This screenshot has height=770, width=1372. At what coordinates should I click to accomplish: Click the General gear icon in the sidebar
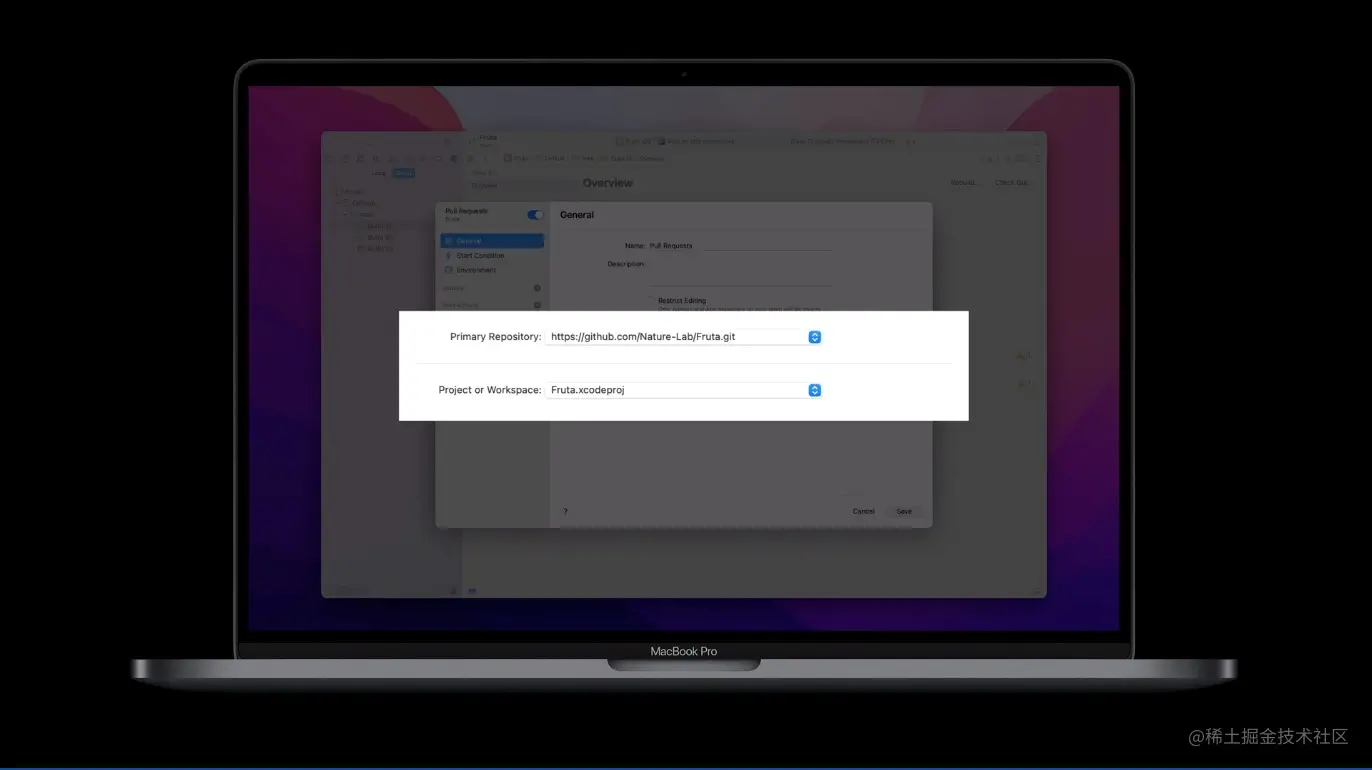pos(449,241)
